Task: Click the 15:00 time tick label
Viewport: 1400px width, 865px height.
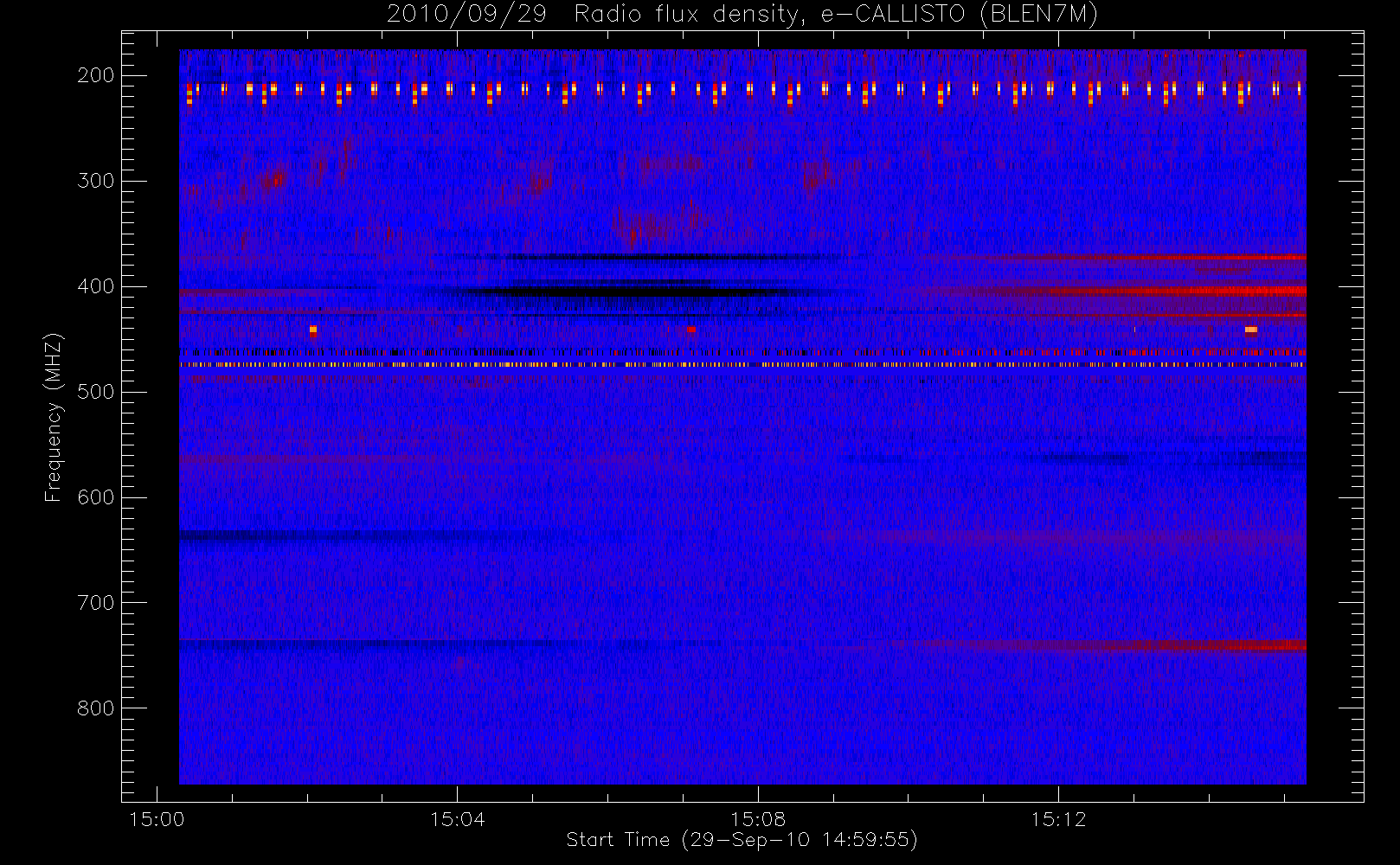Action: point(157,819)
